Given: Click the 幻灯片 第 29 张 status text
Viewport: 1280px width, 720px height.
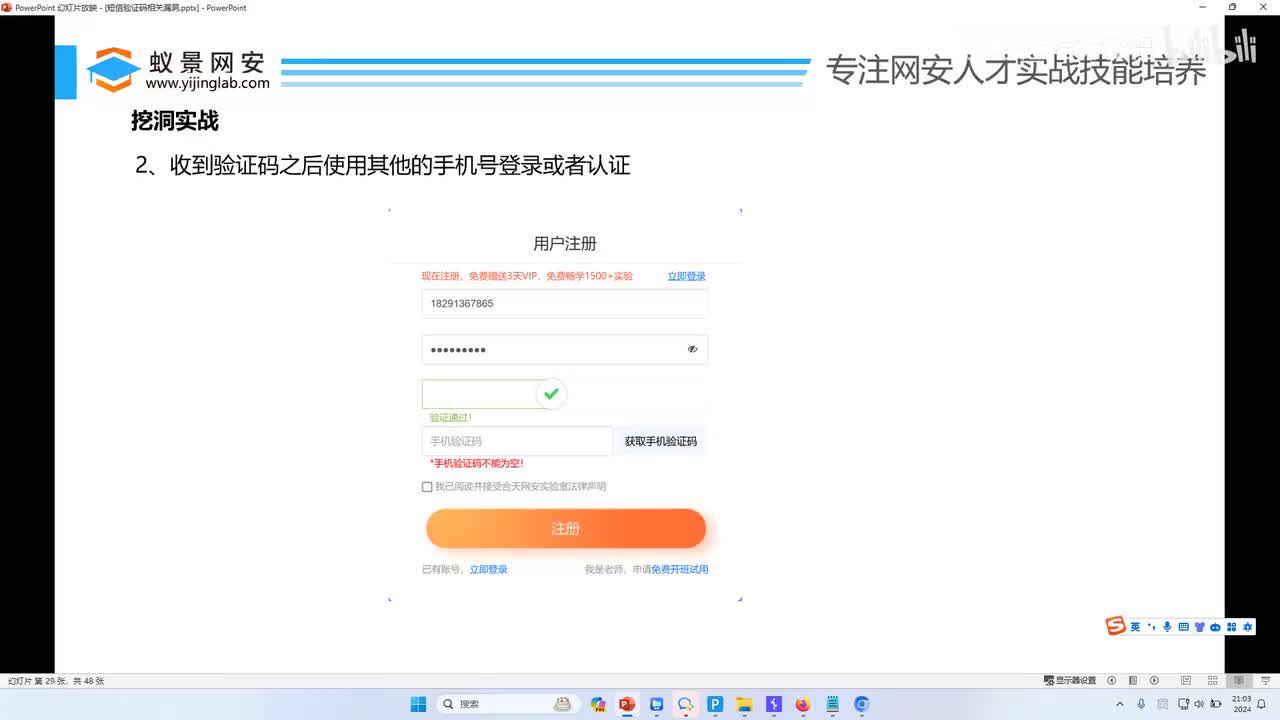Looking at the screenshot, I should tap(55, 681).
